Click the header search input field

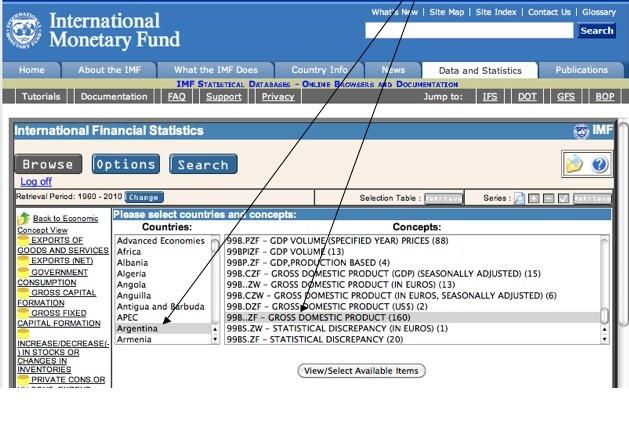[469, 30]
